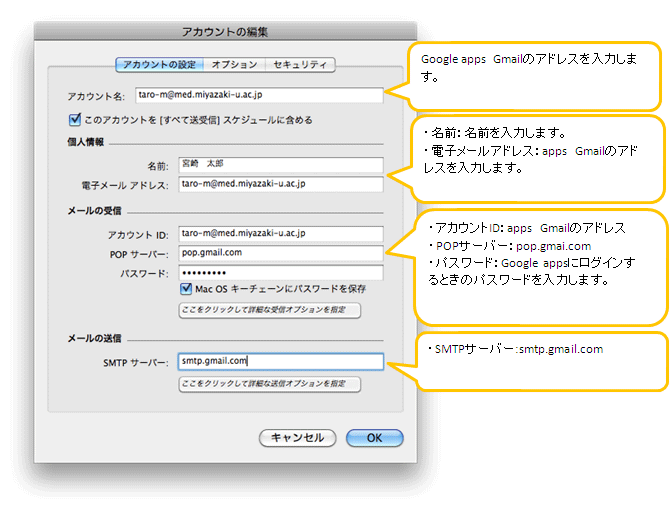Open the detailed 受信オプション settings button

coord(269,311)
